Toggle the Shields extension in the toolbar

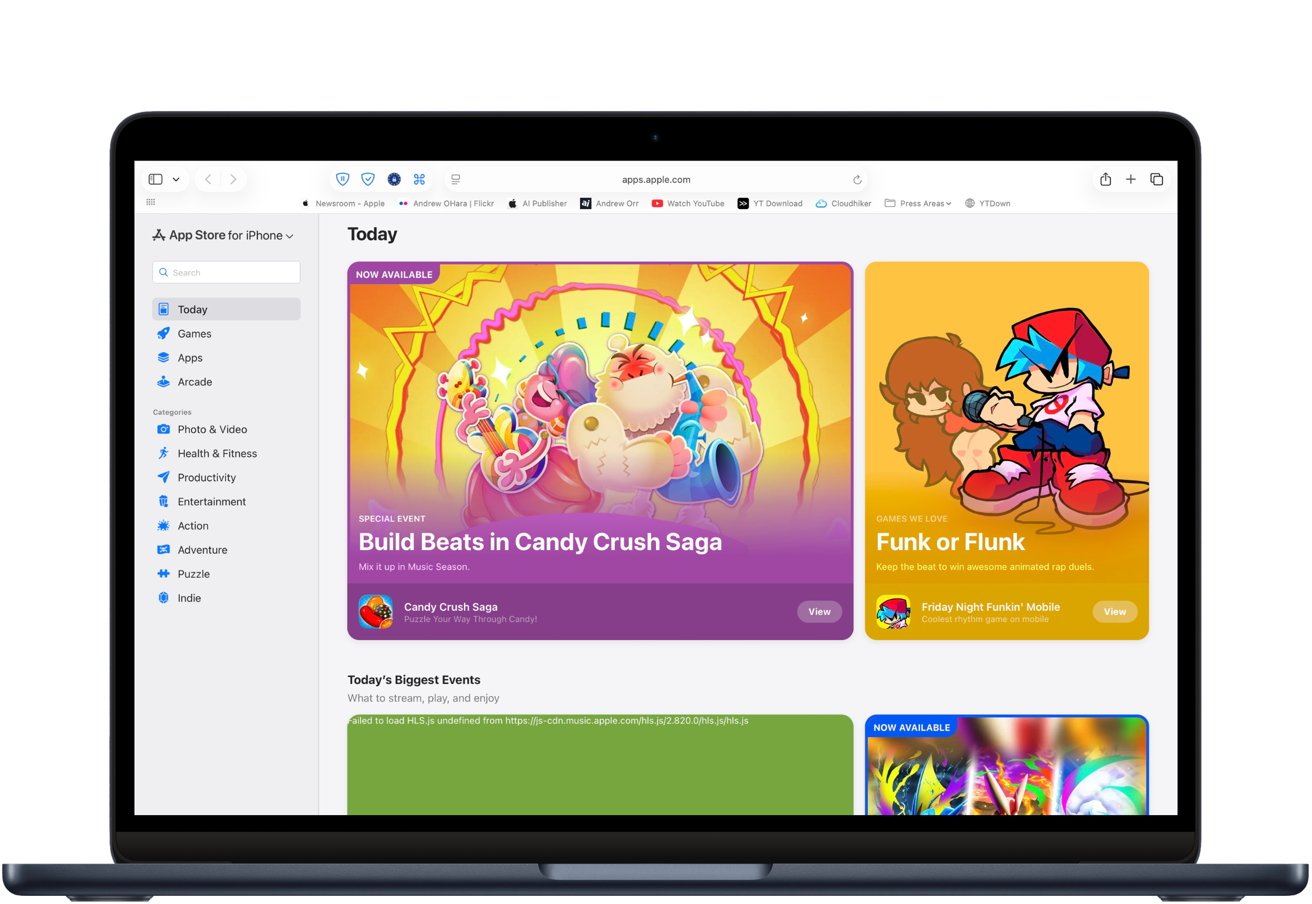point(342,179)
